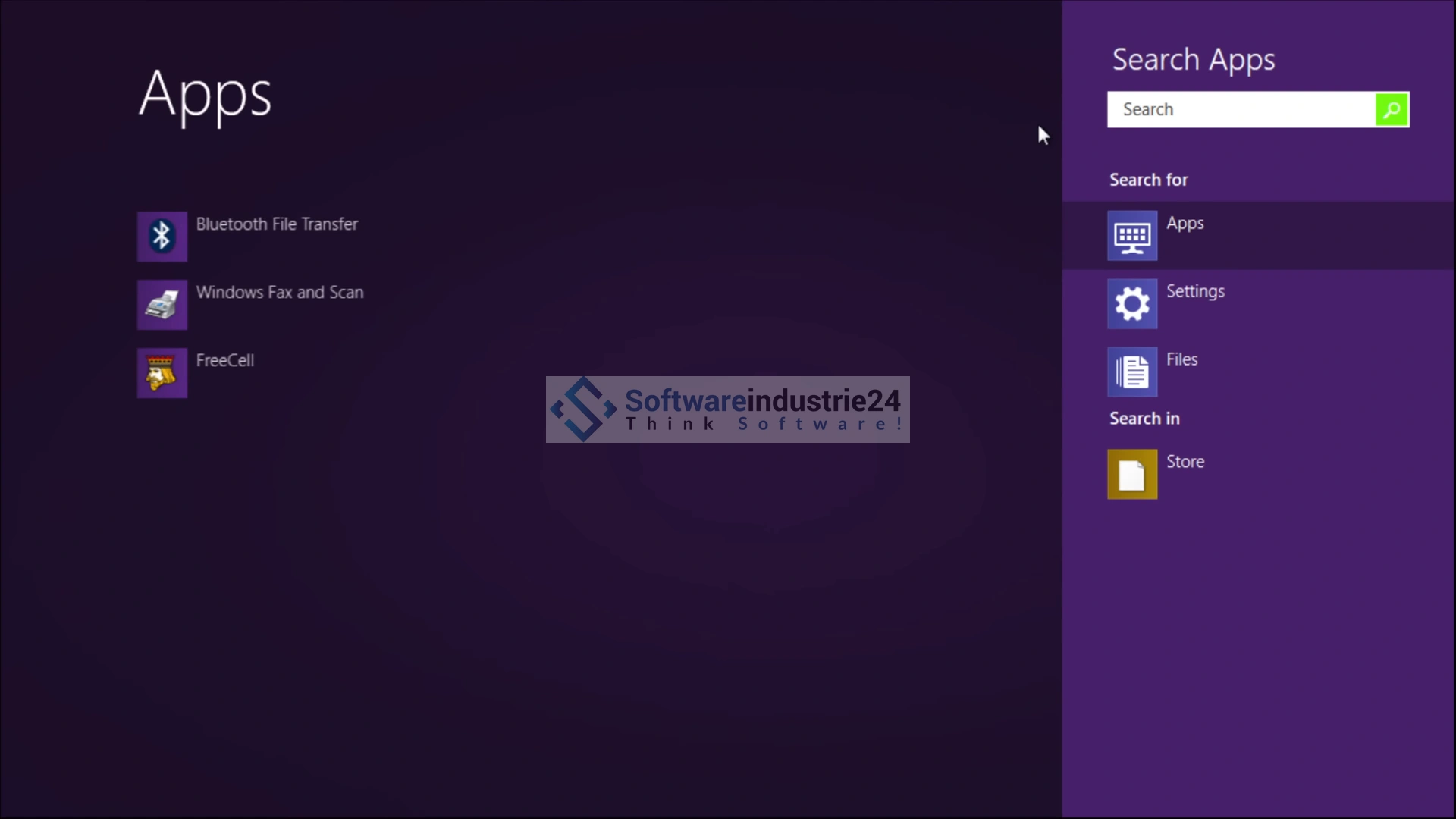The height and width of the screenshot is (819, 1456).
Task: Switch search scope to 'Settings' label
Action: click(1195, 292)
